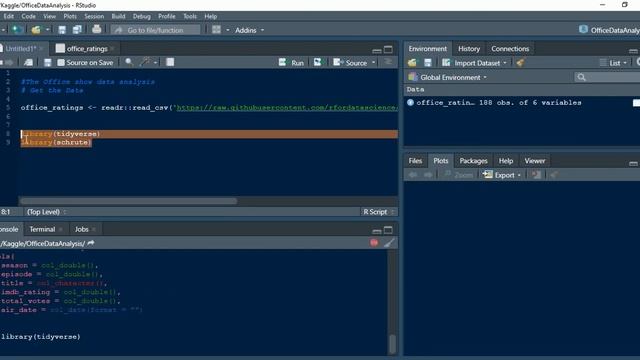
Task: Click the Source button in editor
Action: pyautogui.click(x=351, y=62)
